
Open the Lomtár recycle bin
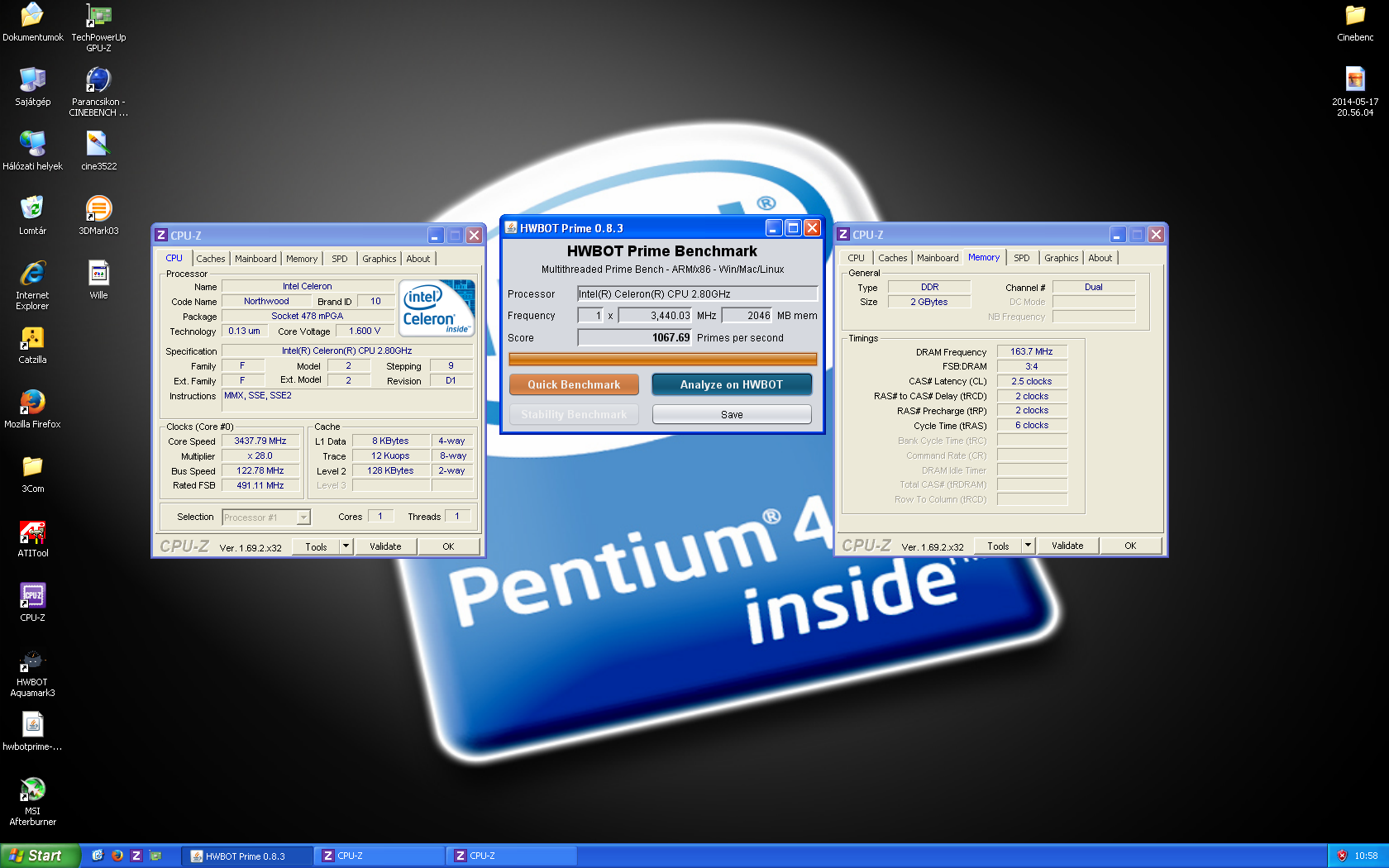(32, 216)
